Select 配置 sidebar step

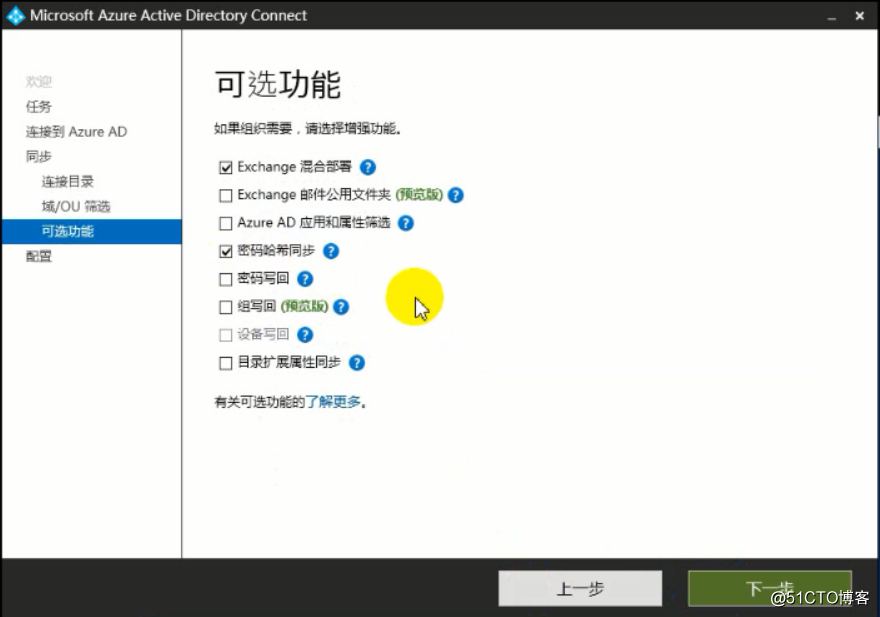pyautogui.click(x=39, y=257)
